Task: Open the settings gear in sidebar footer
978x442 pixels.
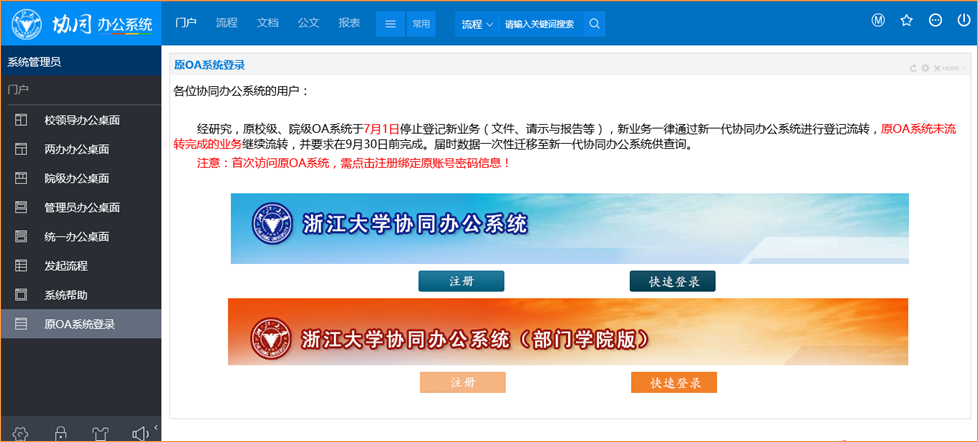Action: (21, 433)
